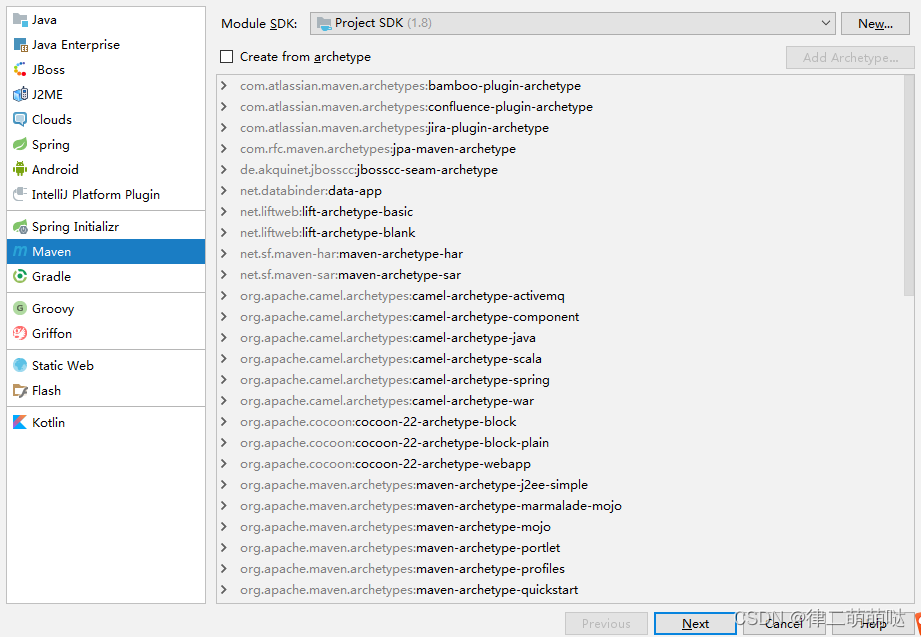Viewport: 921px width, 637px height.
Task: Expand bamboo-plugin-archetype entry
Action: (224, 86)
